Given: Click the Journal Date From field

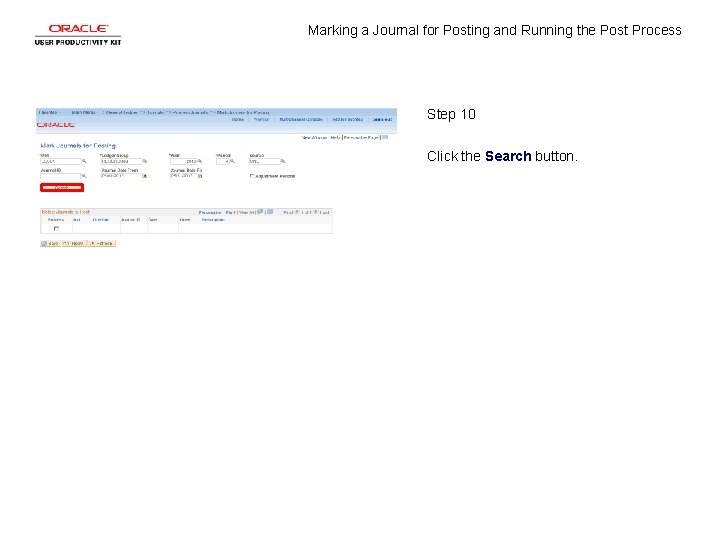Looking at the screenshot, I should point(121,176).
